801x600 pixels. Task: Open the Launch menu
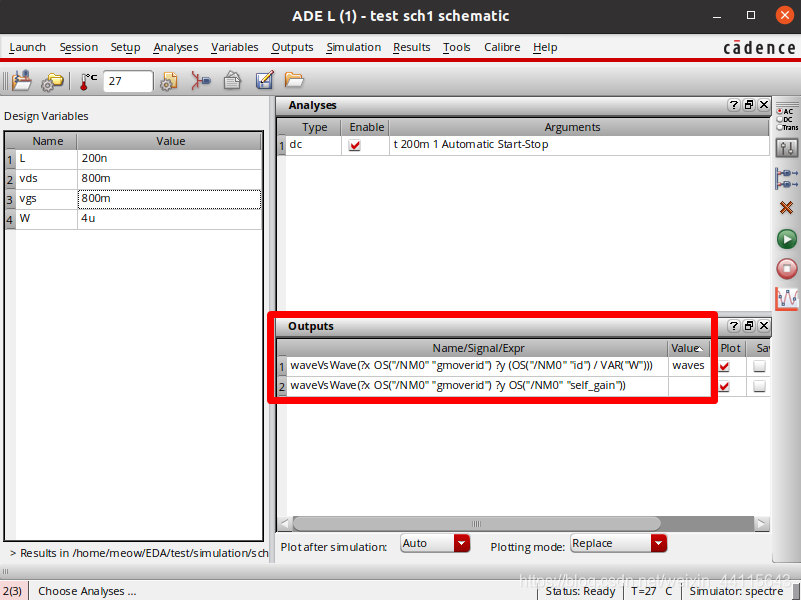(28, 47)
